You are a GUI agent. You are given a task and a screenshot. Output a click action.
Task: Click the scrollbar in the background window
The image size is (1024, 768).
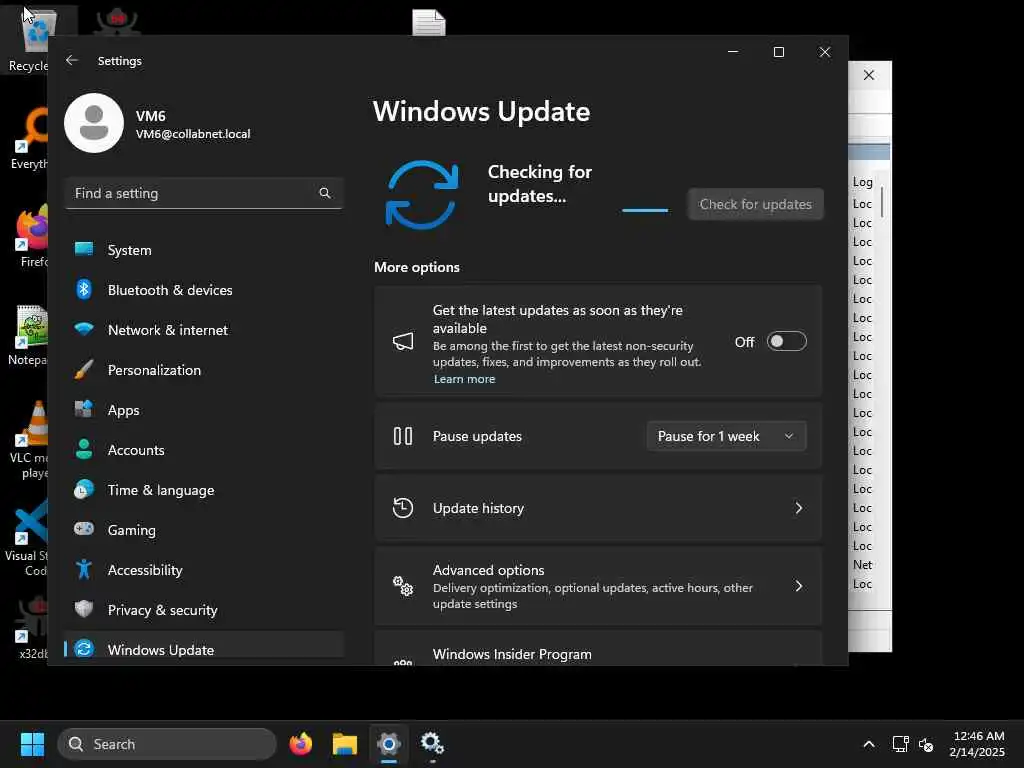pyautogui.click(x=882, y=202)
